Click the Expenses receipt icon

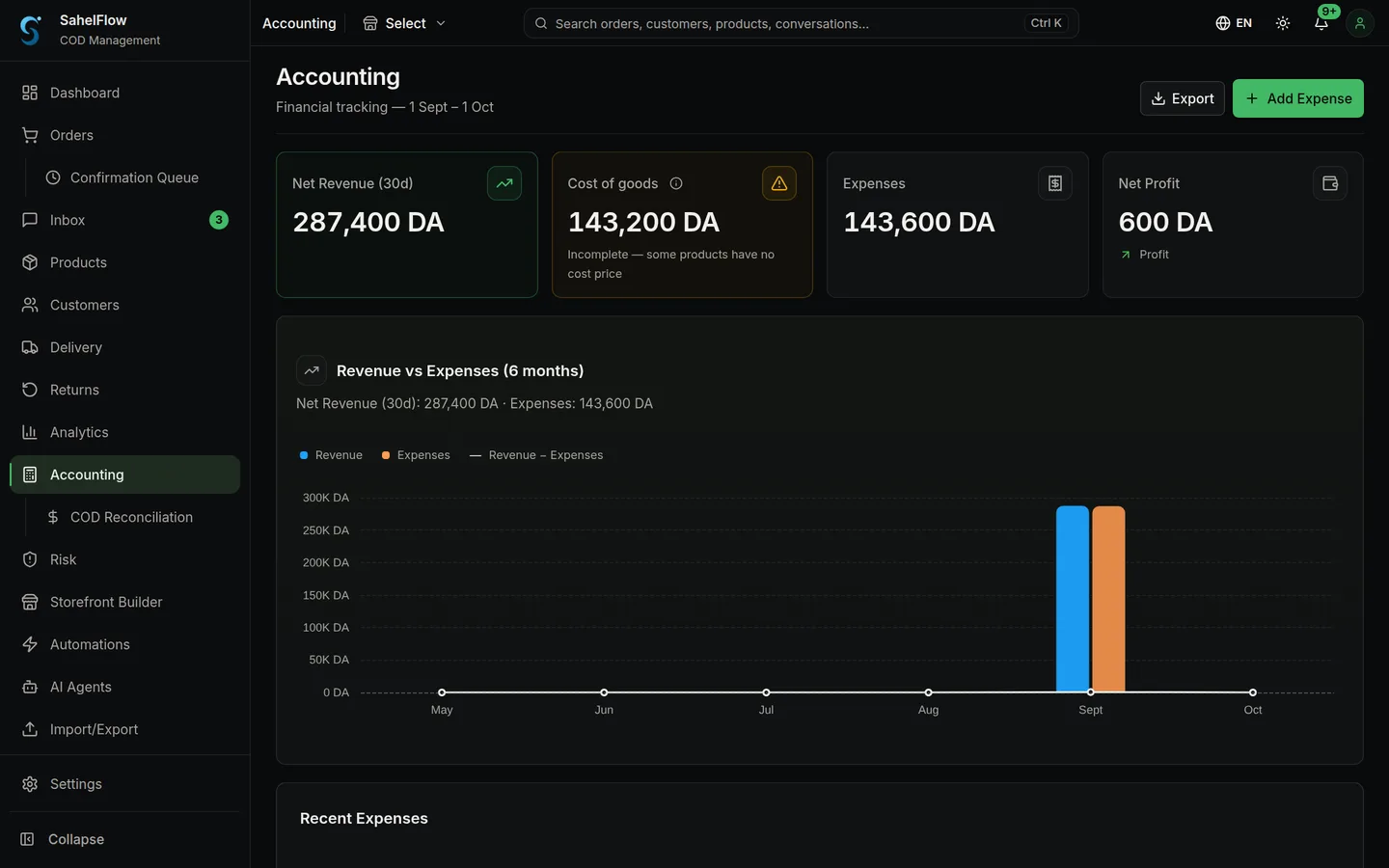[x=1055, y=183]
